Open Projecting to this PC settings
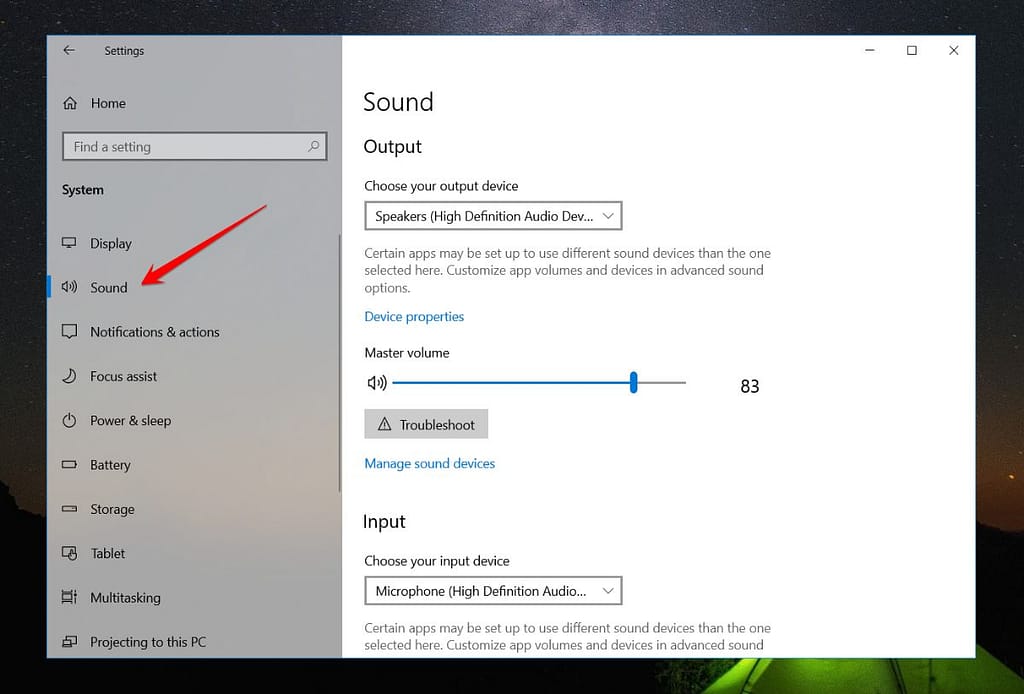 coord(148,642)
